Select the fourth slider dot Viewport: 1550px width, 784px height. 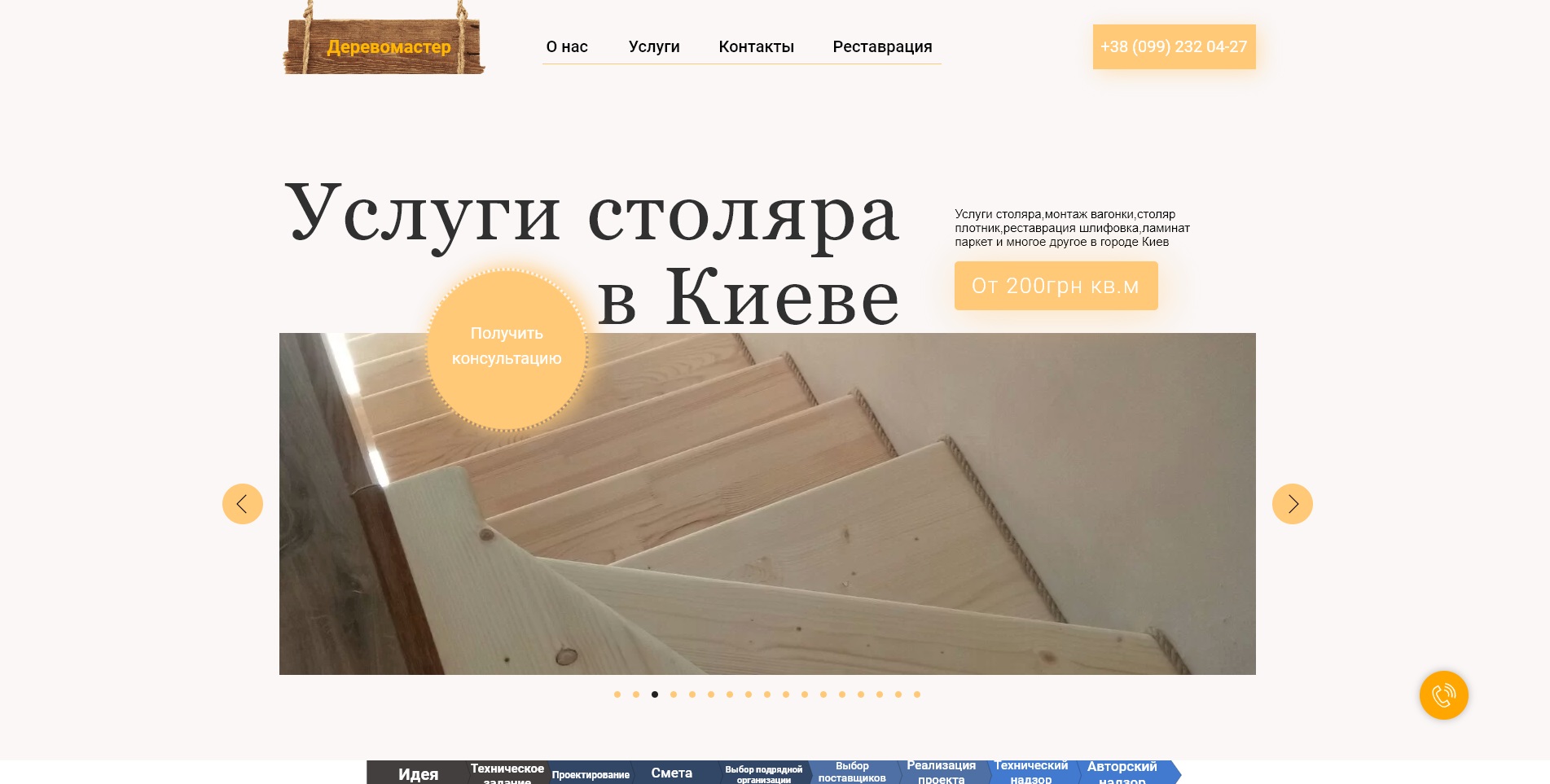674,694
